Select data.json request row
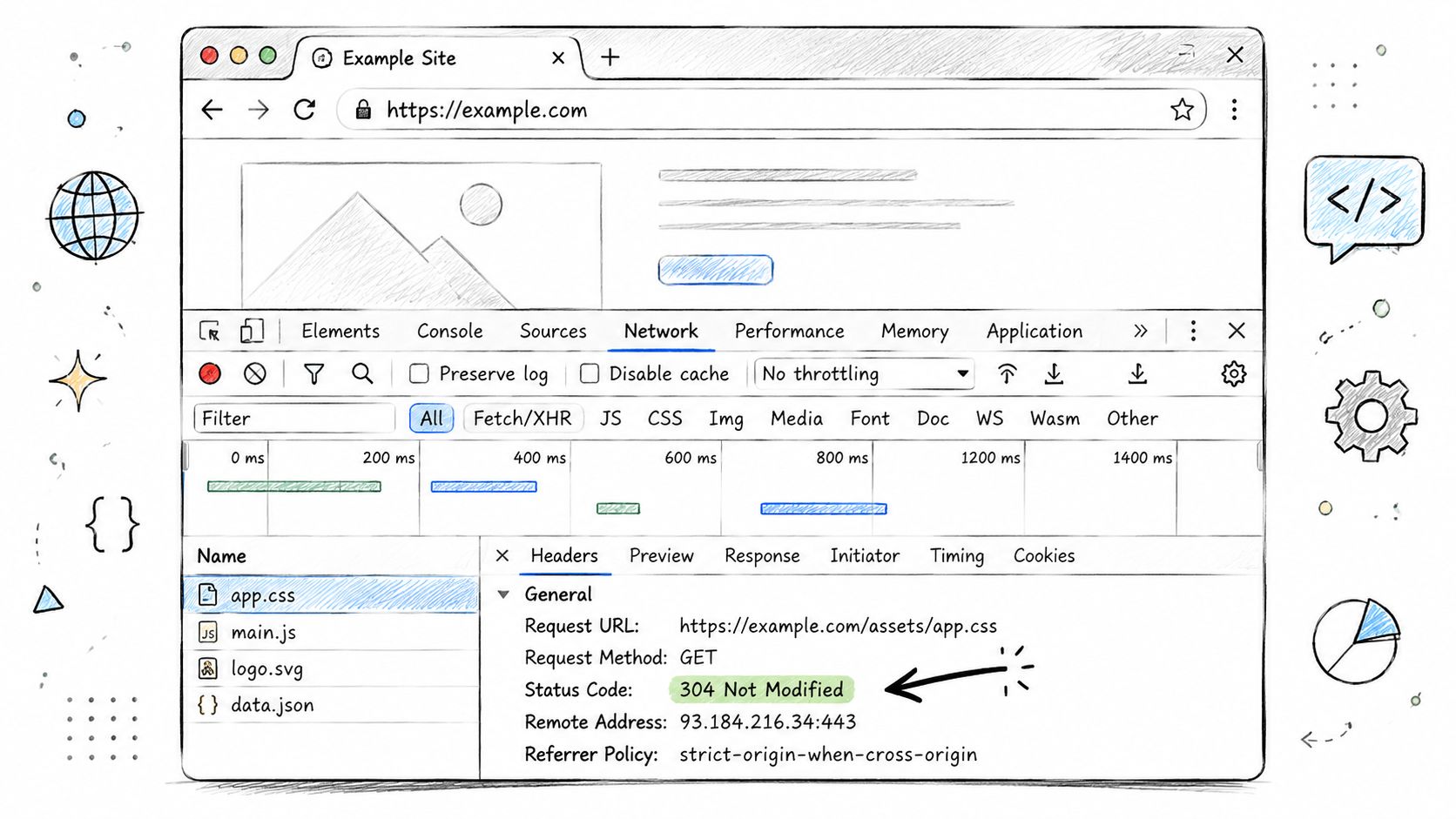 tap(331, 705)
